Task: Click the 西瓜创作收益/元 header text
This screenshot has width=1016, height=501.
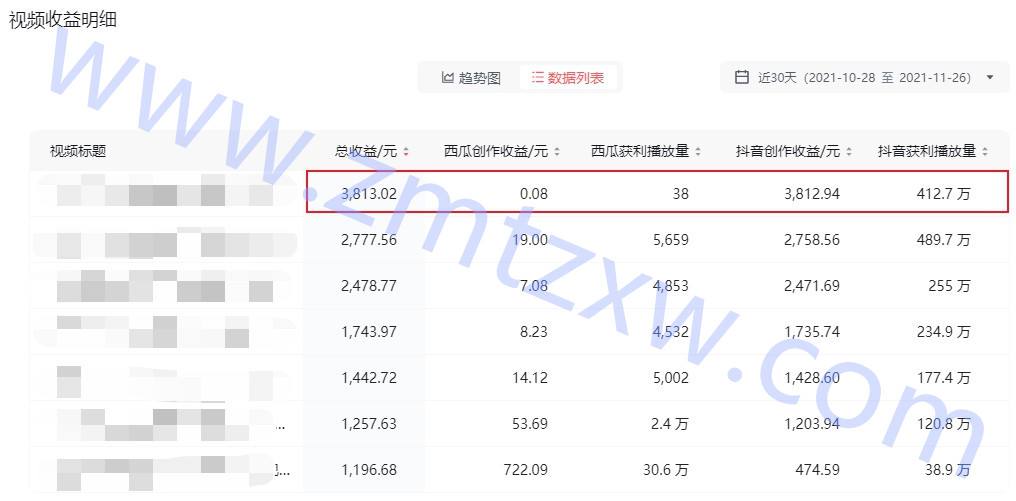Action: (x=496, y=152)
